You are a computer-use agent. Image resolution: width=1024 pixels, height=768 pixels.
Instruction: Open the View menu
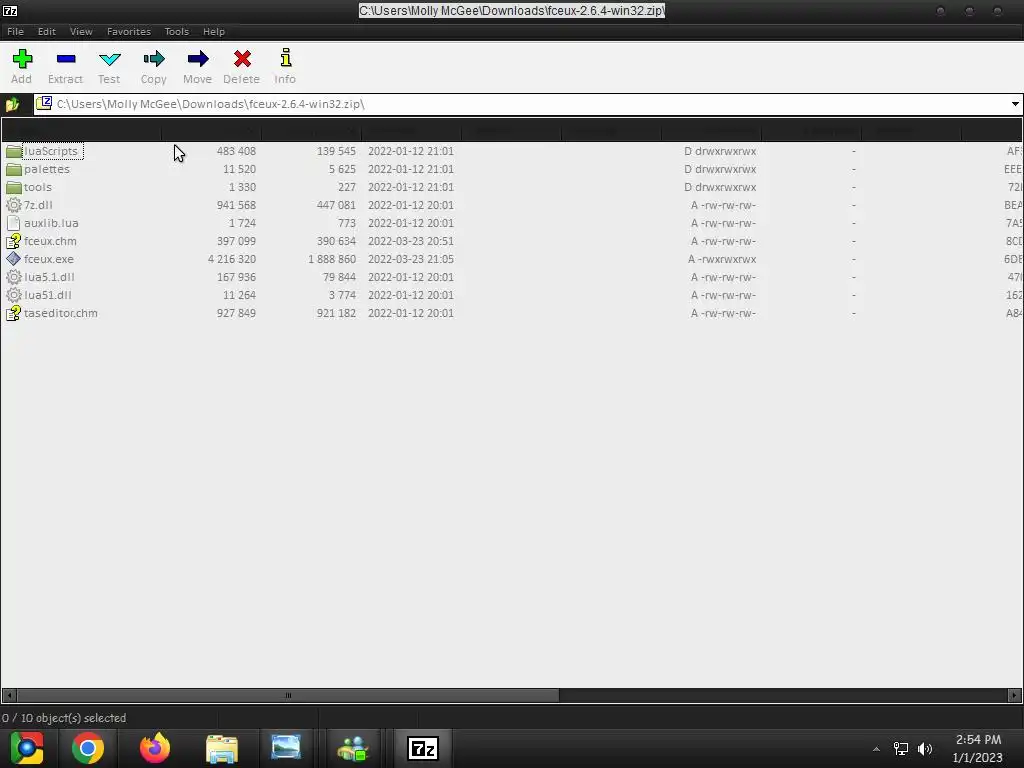point(81,31)
